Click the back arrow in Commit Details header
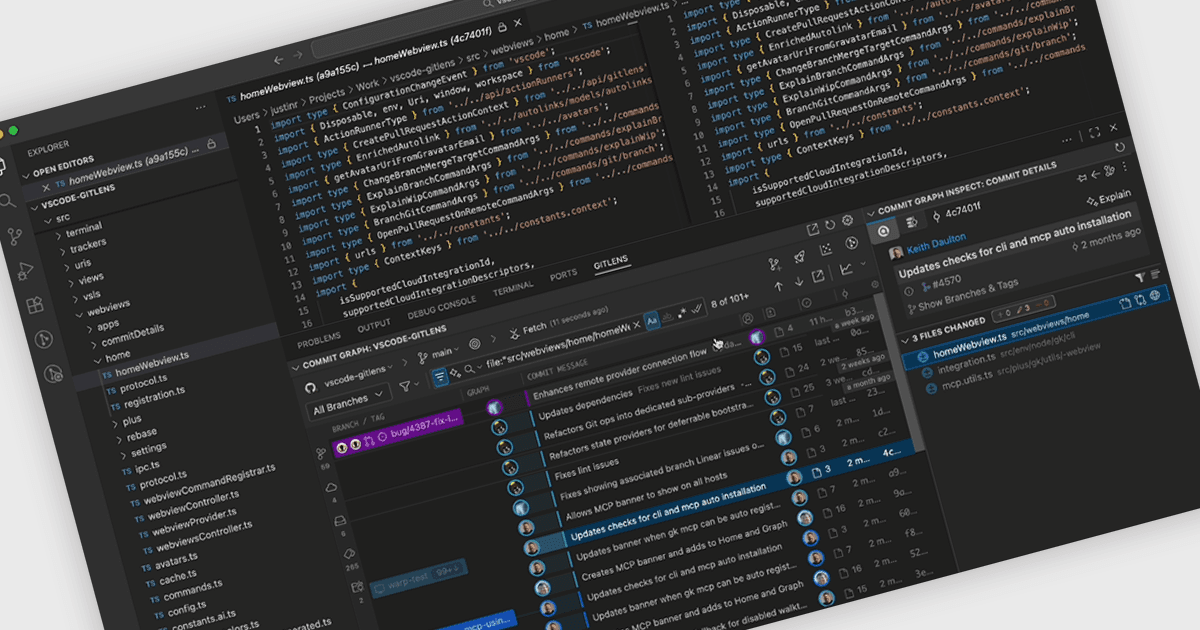 1095,174
